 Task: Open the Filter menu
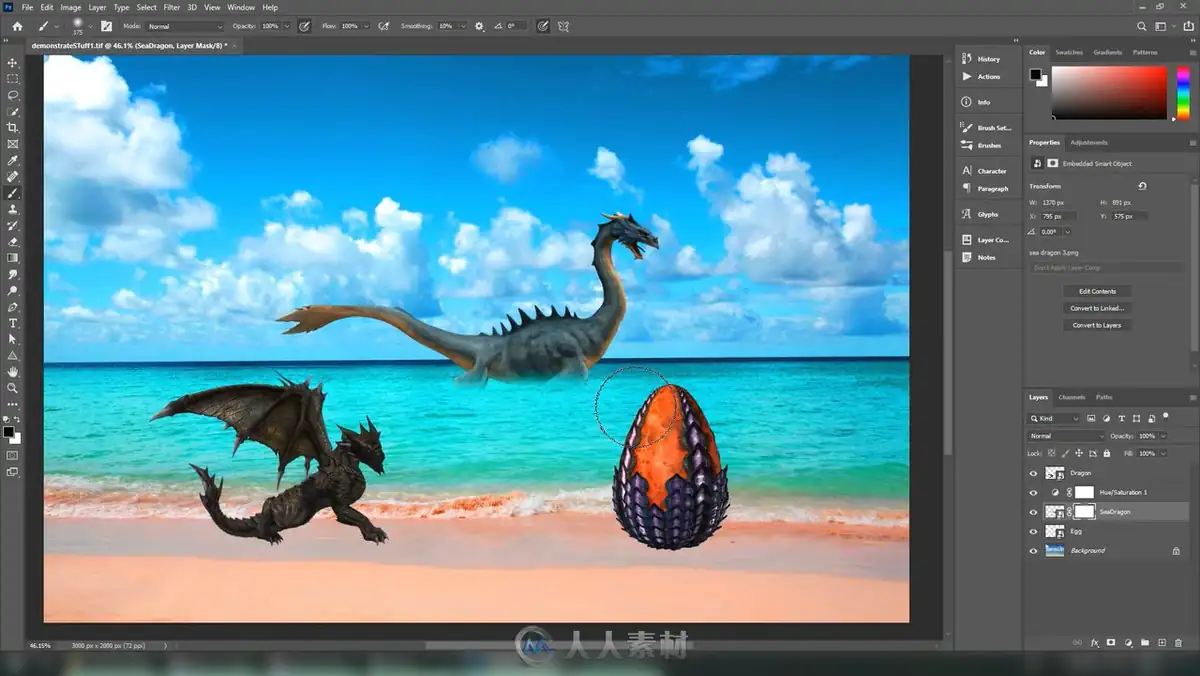[x=172, y=7]
